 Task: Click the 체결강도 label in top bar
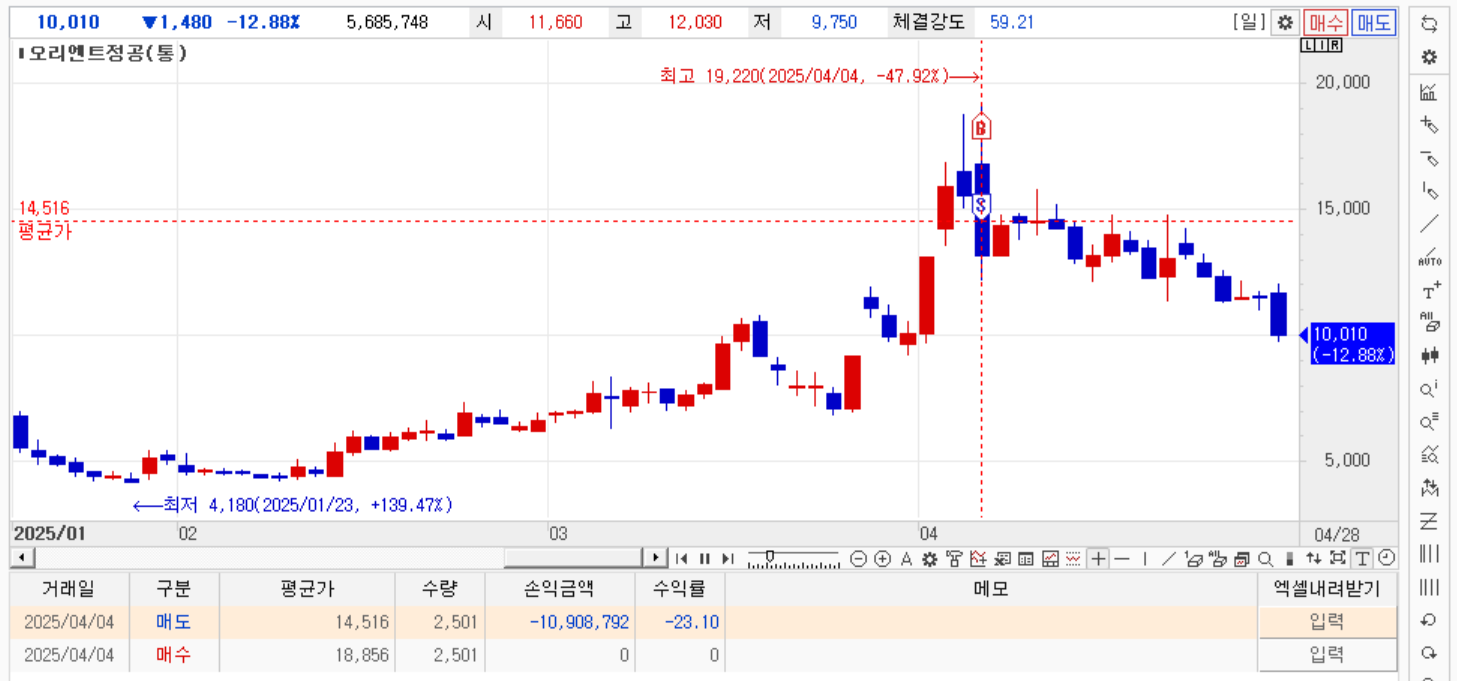(x=929, y=22)
